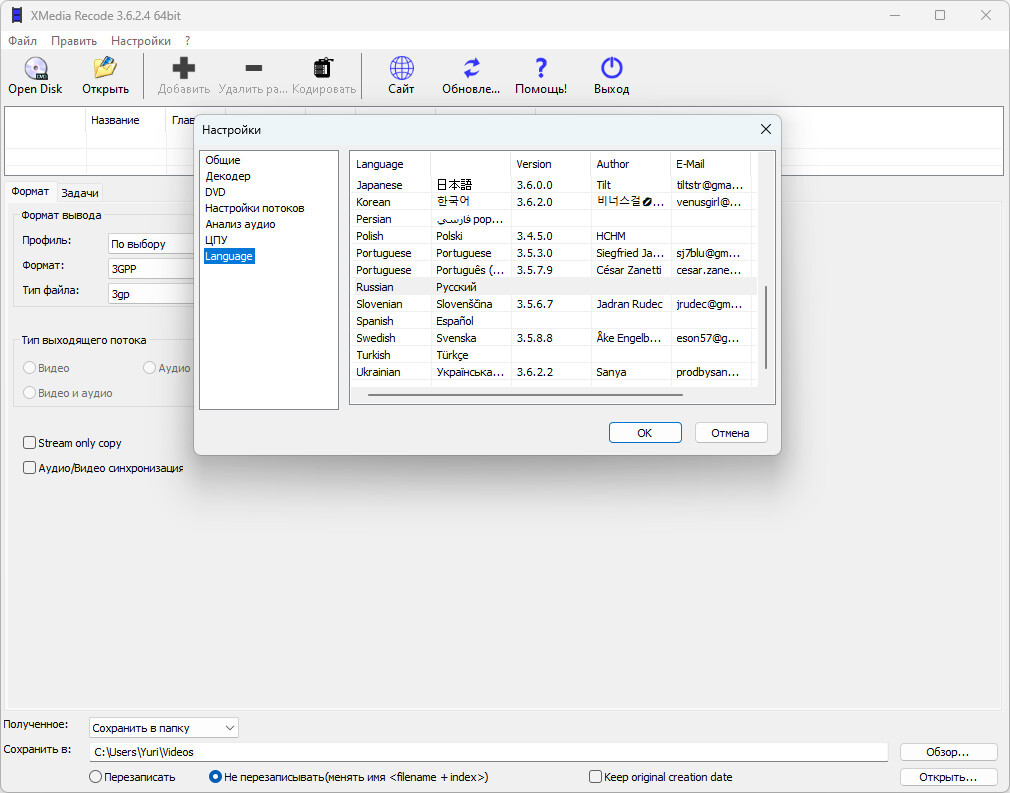This screenshot has width=1010, height=793.
Task: Open the Профиль combo box
Action: coord(150,244)
